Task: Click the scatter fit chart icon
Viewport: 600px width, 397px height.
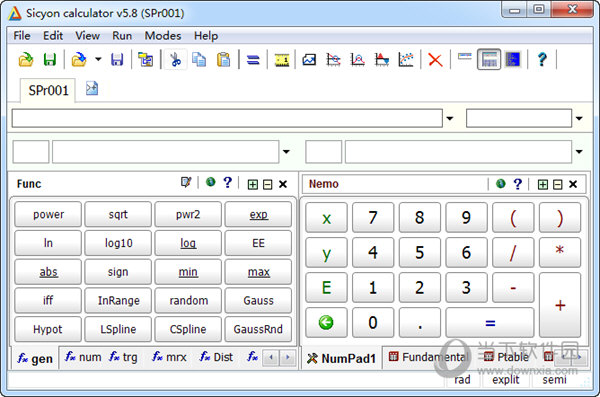Action: pos(406,60)
